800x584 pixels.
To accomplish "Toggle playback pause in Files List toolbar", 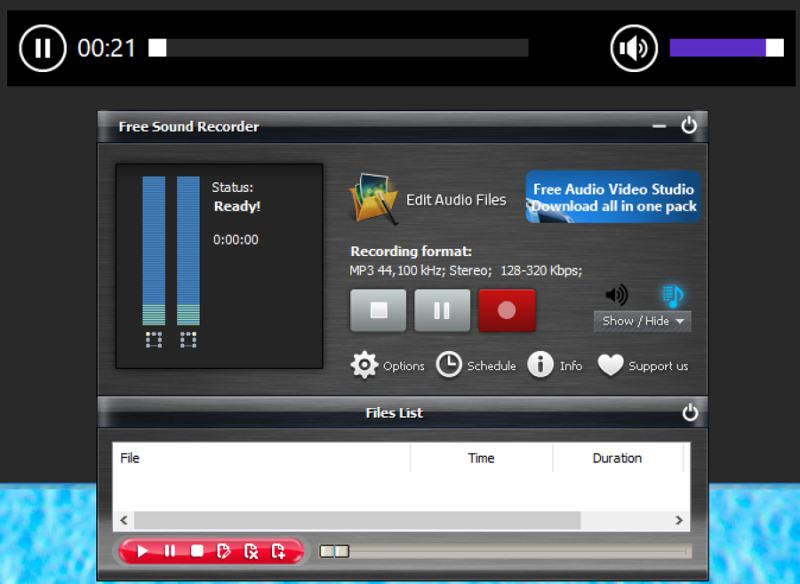I will (170, 551).
